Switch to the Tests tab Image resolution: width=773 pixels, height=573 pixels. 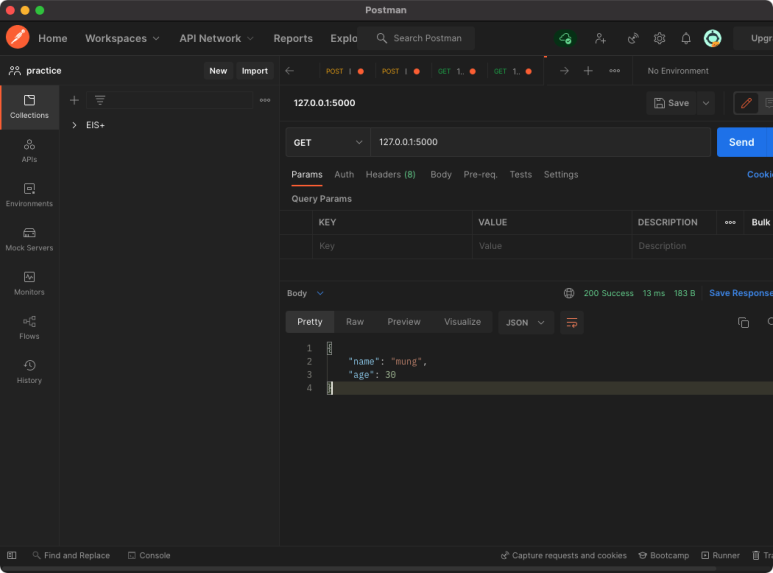(521, 175)
